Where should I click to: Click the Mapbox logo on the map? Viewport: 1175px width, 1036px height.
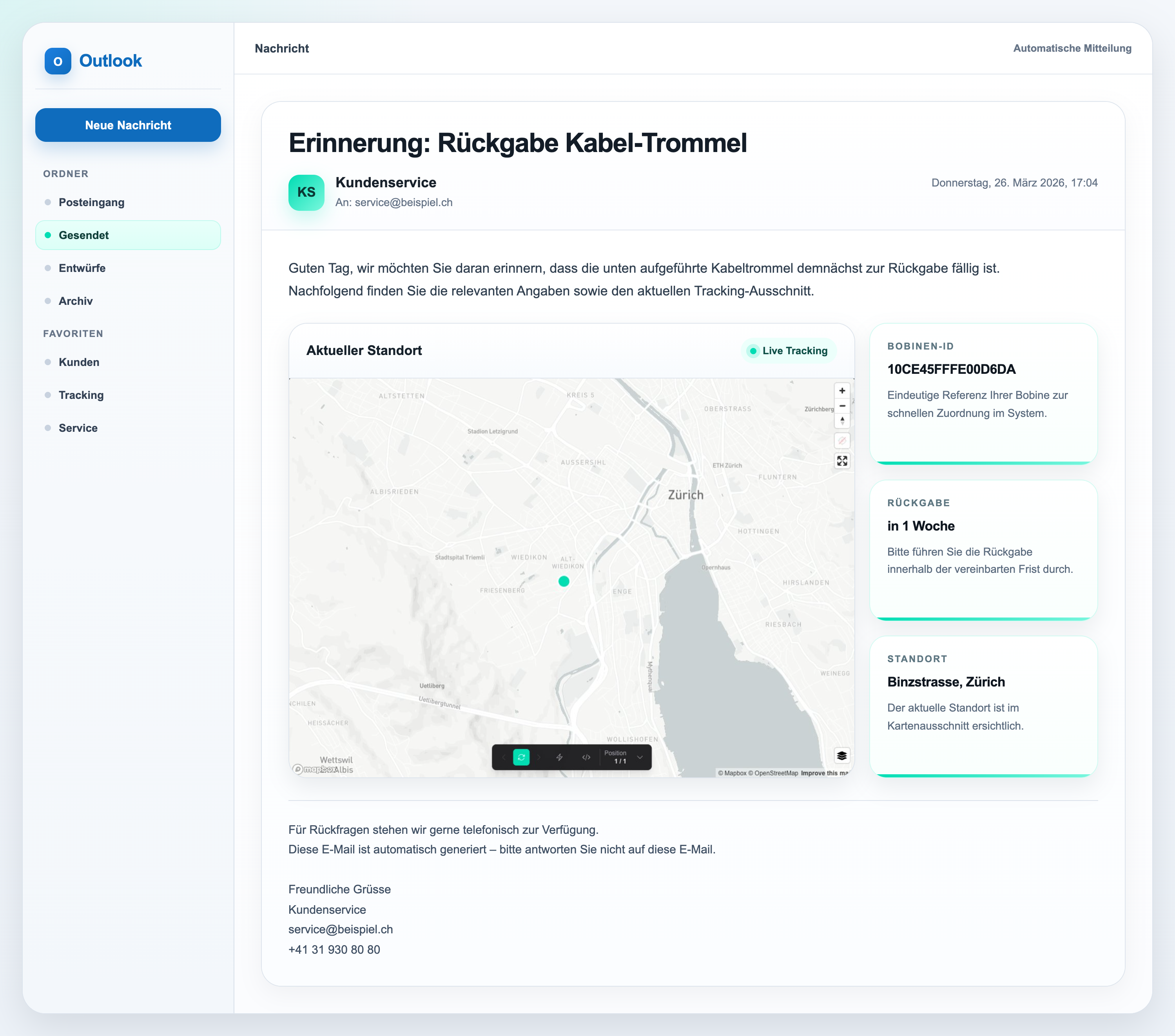coord(314,770)
